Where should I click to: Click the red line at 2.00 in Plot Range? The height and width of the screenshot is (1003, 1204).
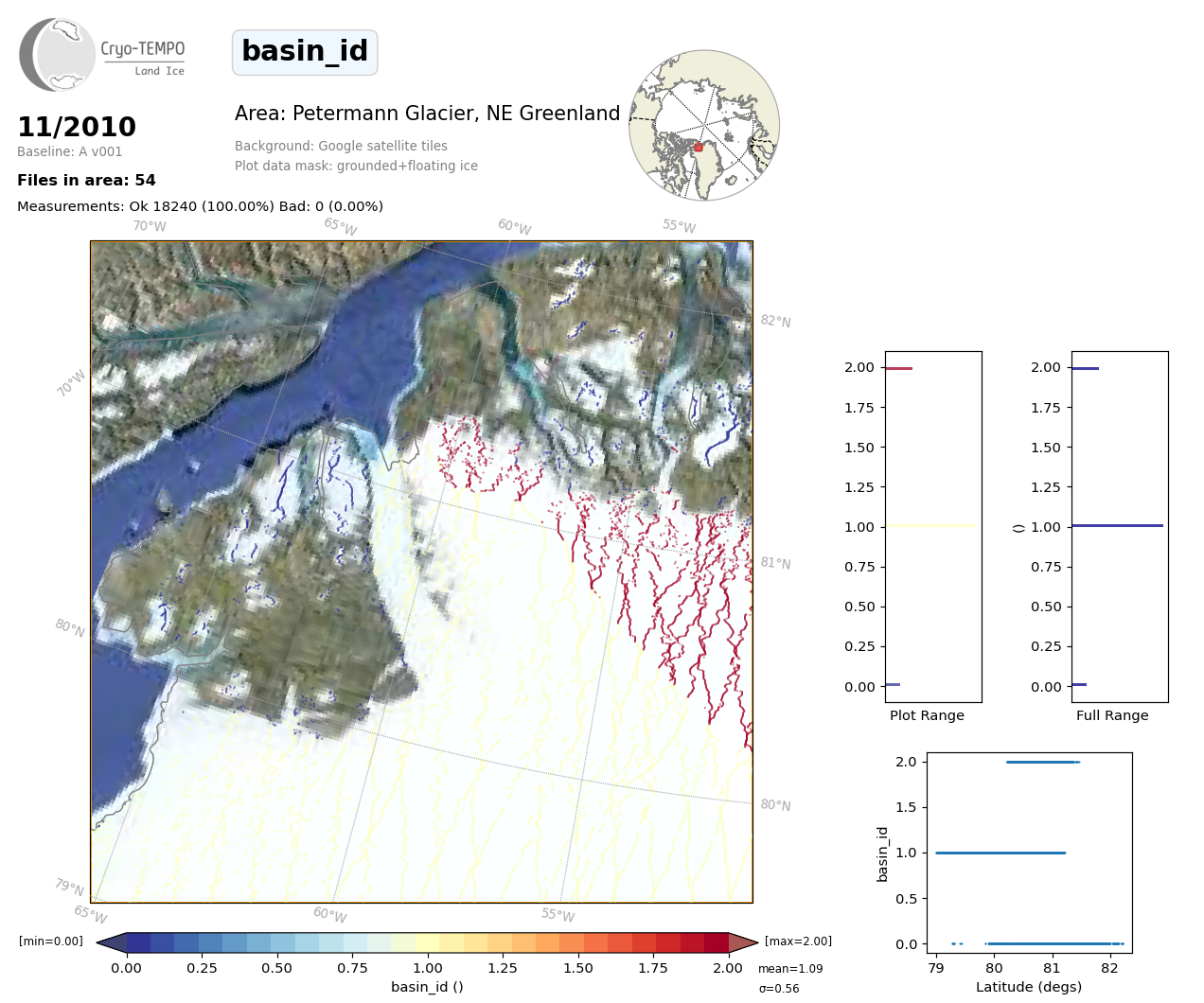(898, 368)
